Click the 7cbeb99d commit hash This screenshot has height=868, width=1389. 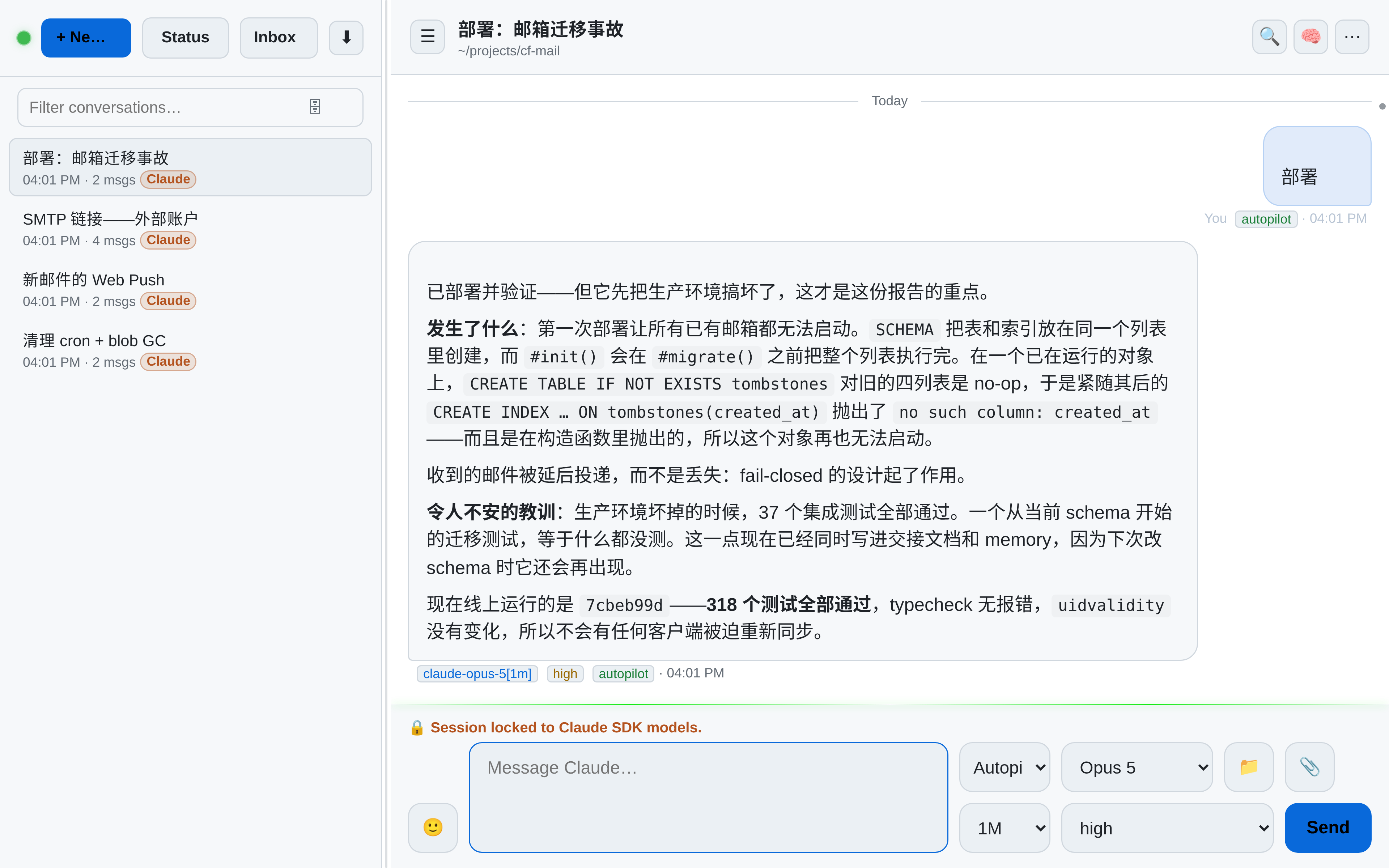click(x=624, y=605)
